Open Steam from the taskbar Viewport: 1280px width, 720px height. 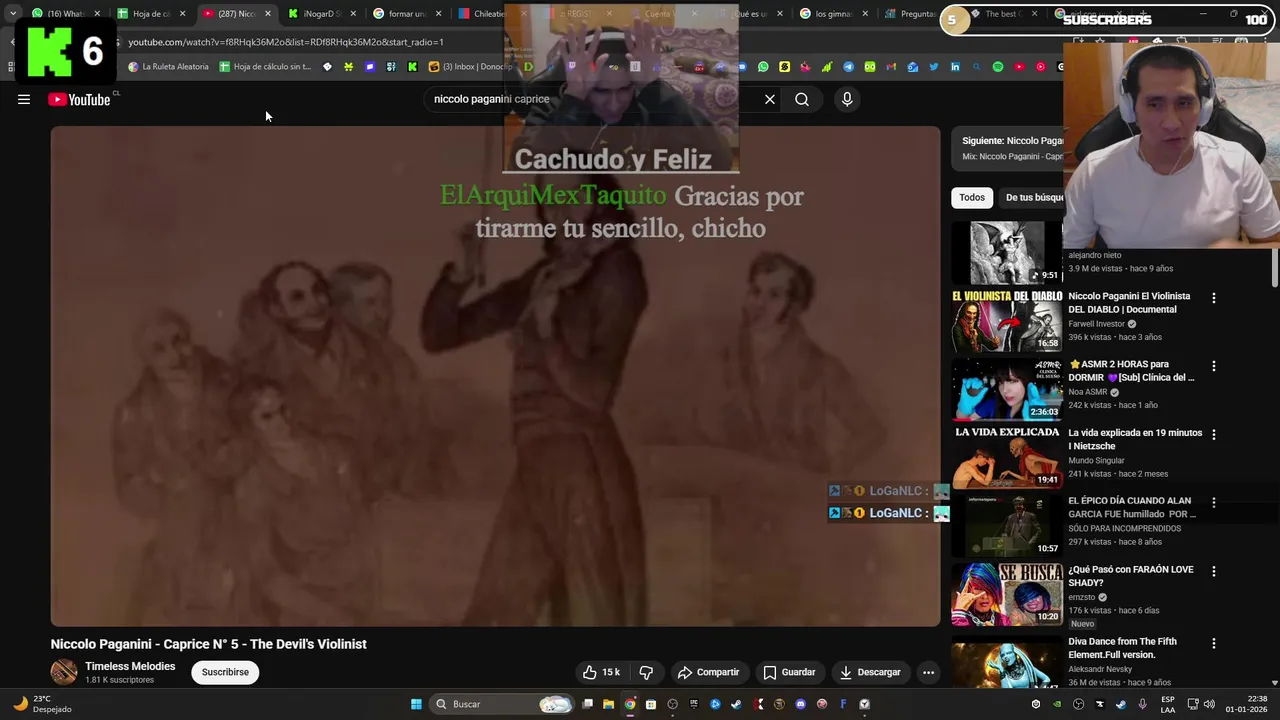[x=737, y=704]
